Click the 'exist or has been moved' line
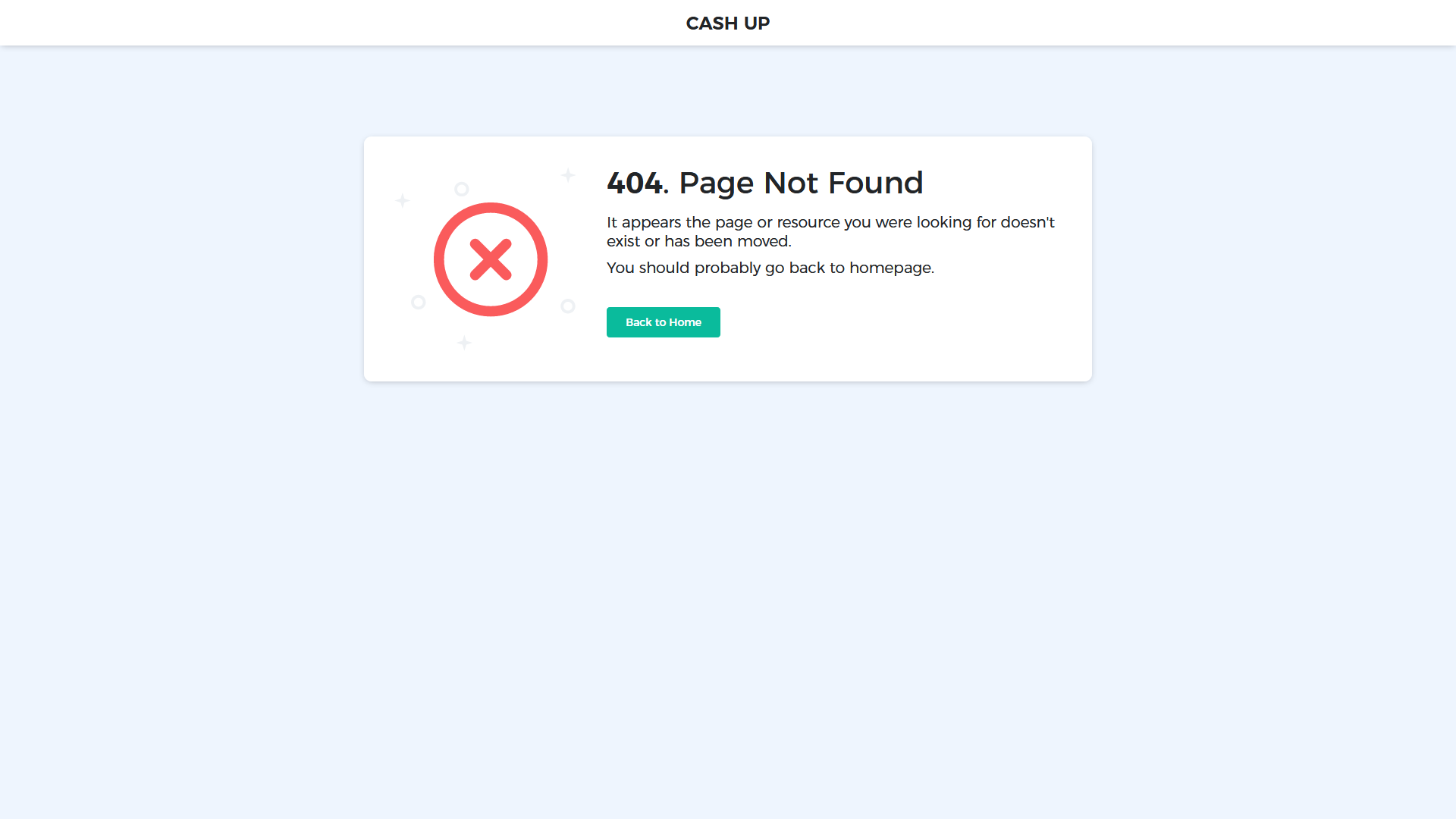 699,241
